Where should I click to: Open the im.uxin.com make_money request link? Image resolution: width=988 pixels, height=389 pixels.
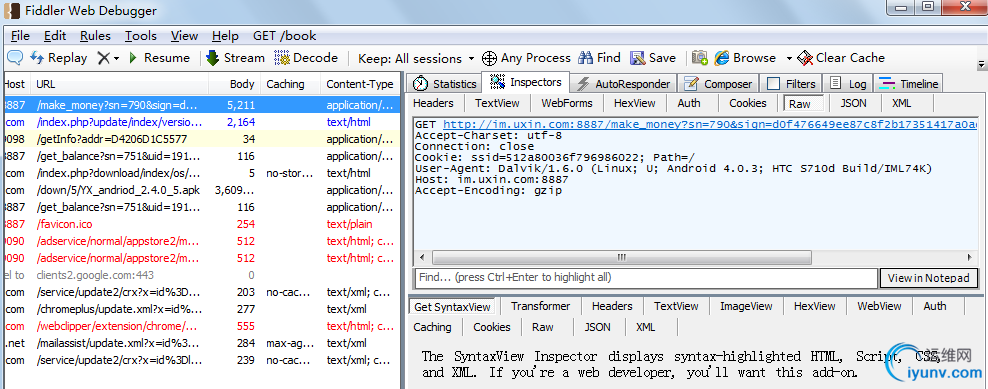[709, 125]
